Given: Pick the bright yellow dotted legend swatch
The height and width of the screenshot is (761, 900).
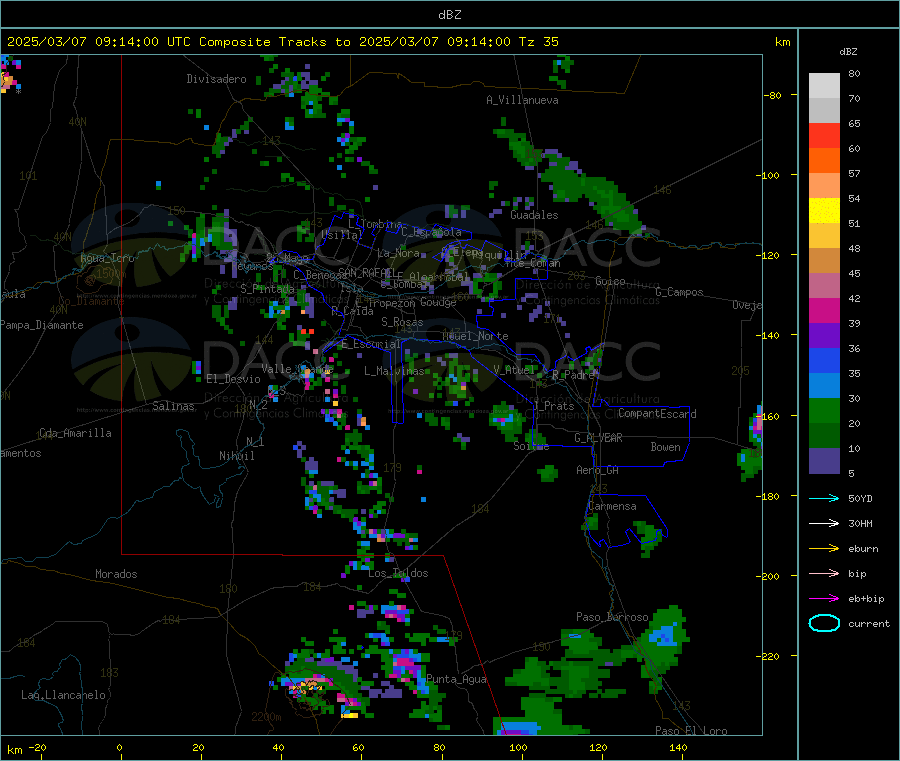Looking at the screenshot, I should tap(824, 211).
